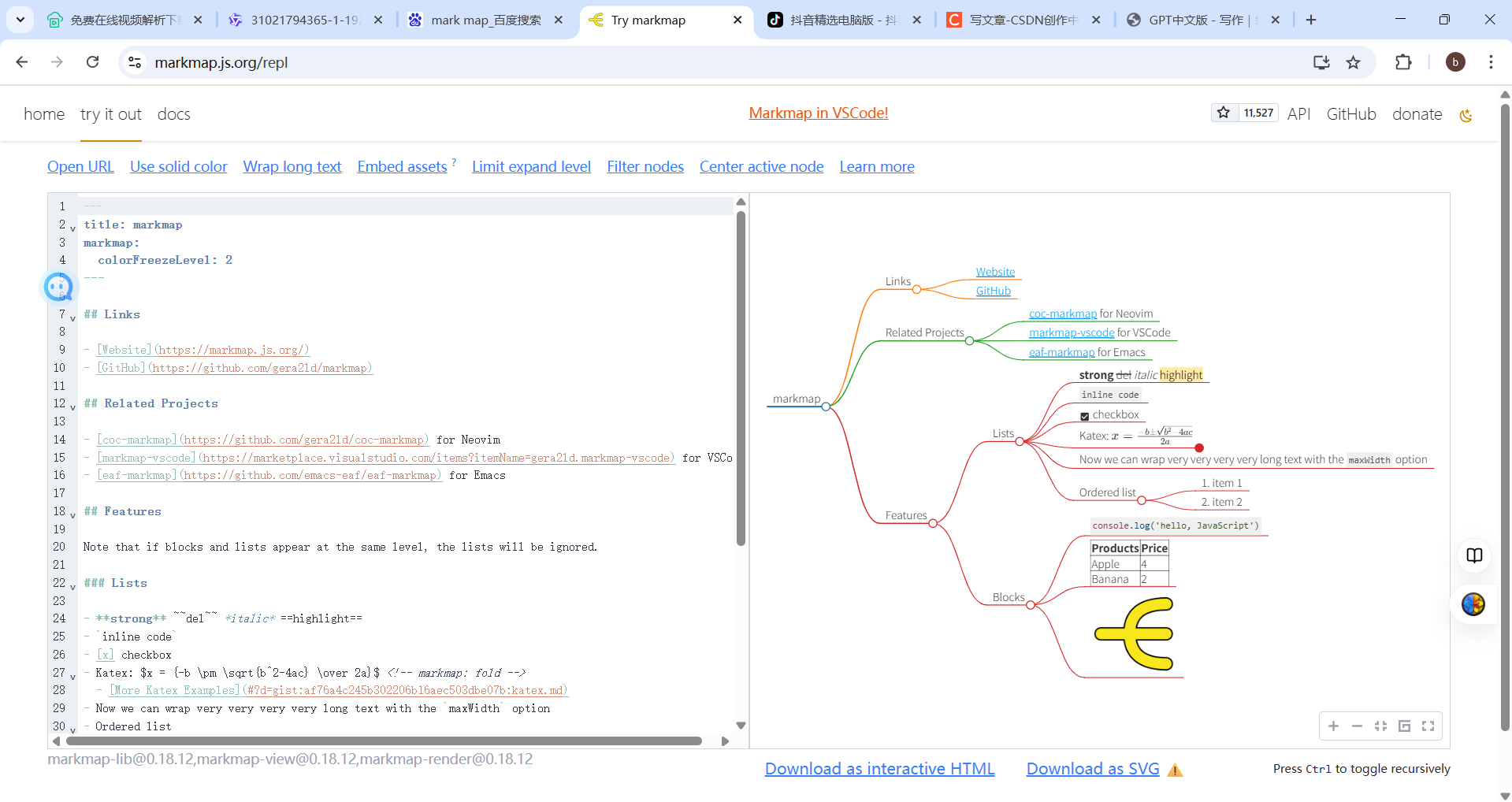This screenshot has width=1512, height=802.
Task: Close the Try markmap tab
Action: point(737,20)
